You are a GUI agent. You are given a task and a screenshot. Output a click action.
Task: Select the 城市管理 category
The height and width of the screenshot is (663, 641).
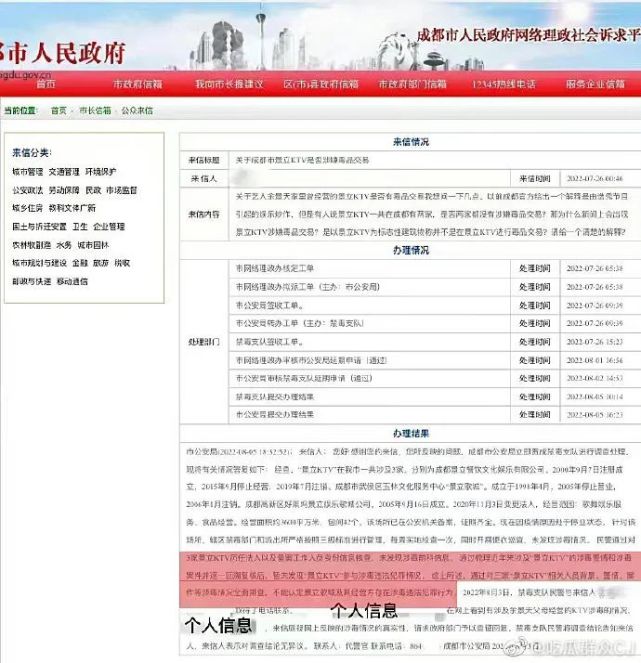tap(28, 172)
